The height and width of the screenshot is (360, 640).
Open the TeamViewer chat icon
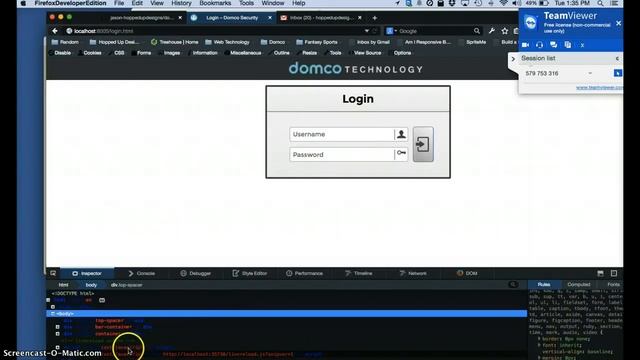tap(553, 45)
